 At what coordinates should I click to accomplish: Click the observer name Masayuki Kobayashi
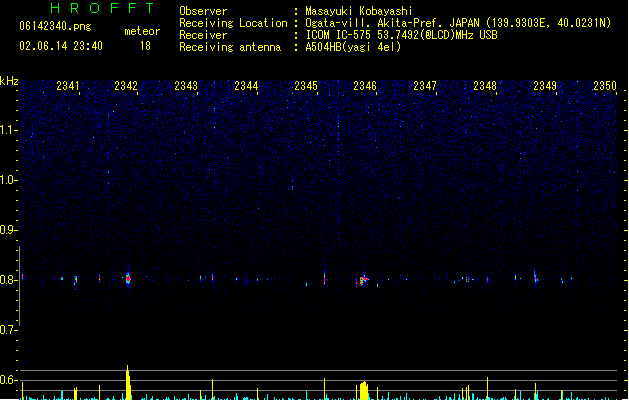point(359,11)
